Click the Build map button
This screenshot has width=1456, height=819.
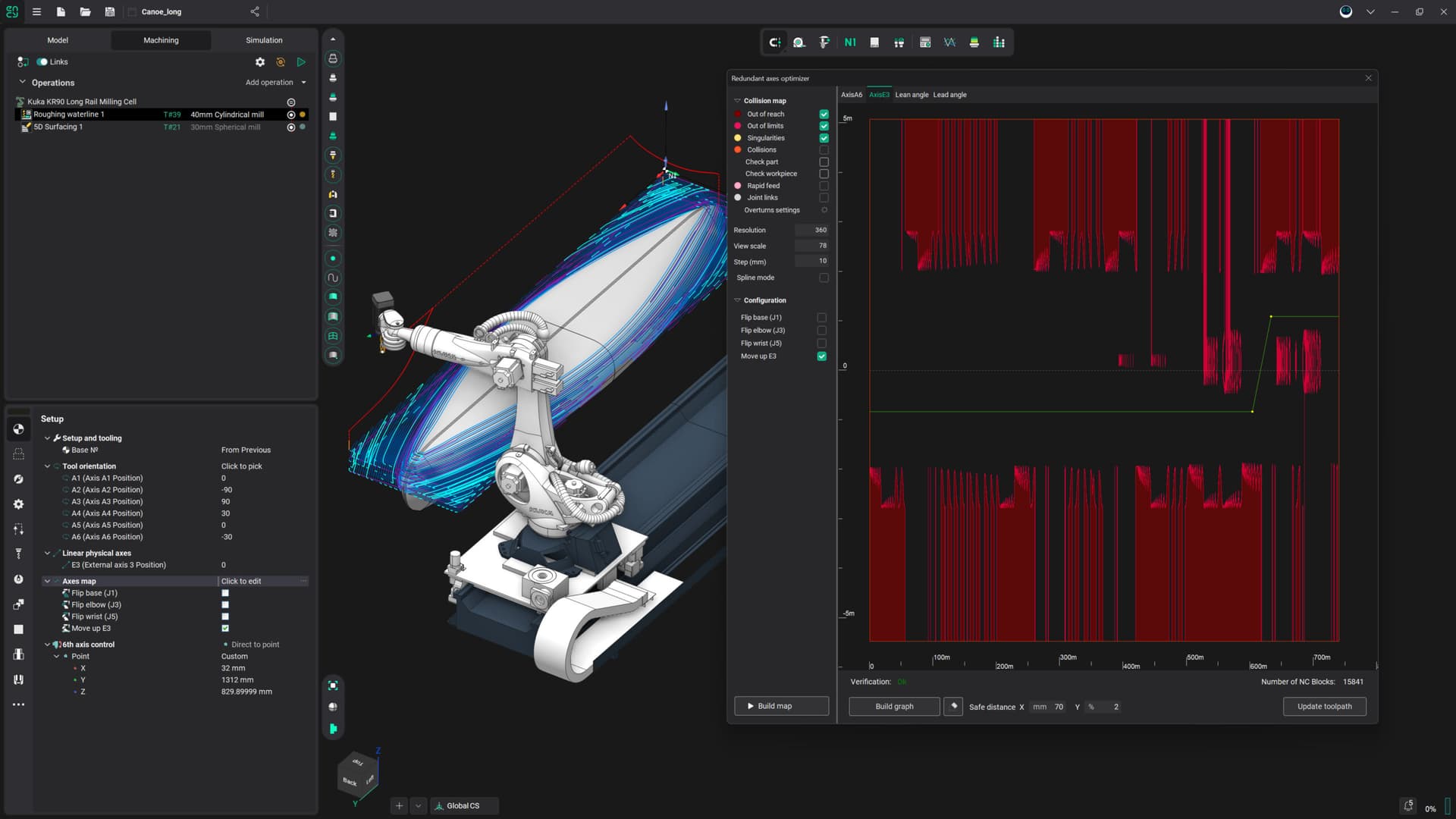pos(781,706)
